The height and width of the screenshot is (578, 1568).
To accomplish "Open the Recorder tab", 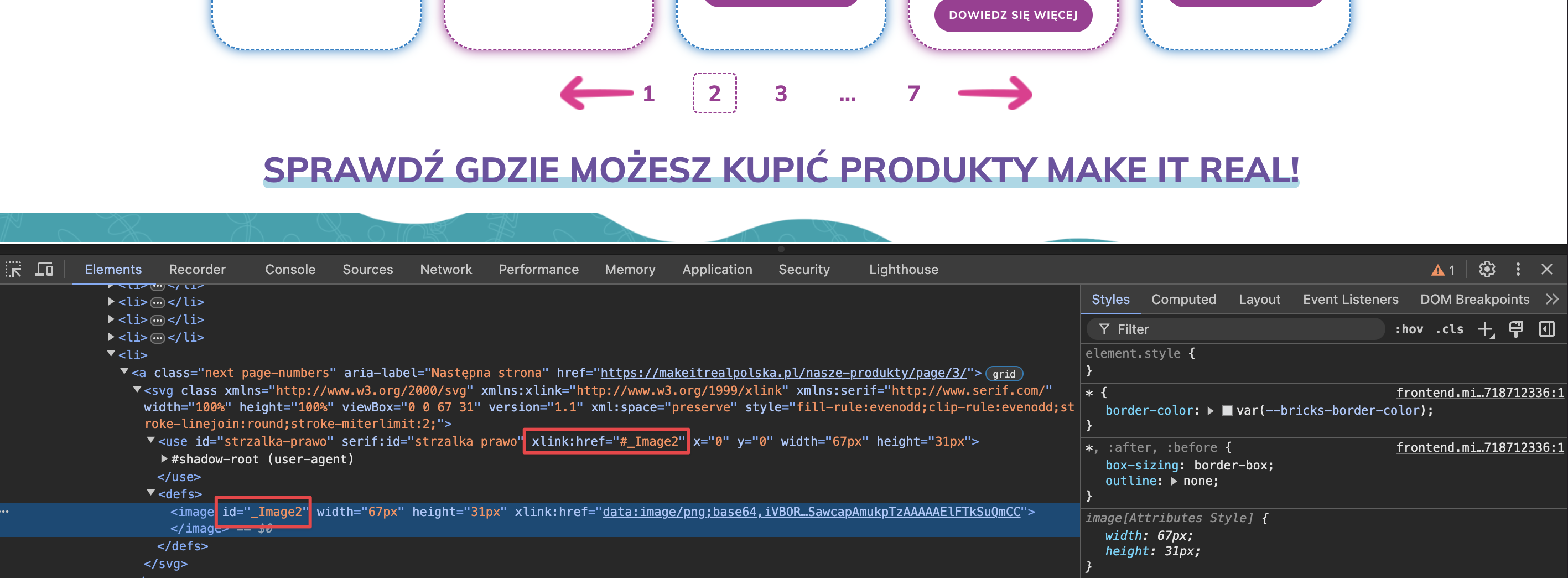I will coord(197,269).
